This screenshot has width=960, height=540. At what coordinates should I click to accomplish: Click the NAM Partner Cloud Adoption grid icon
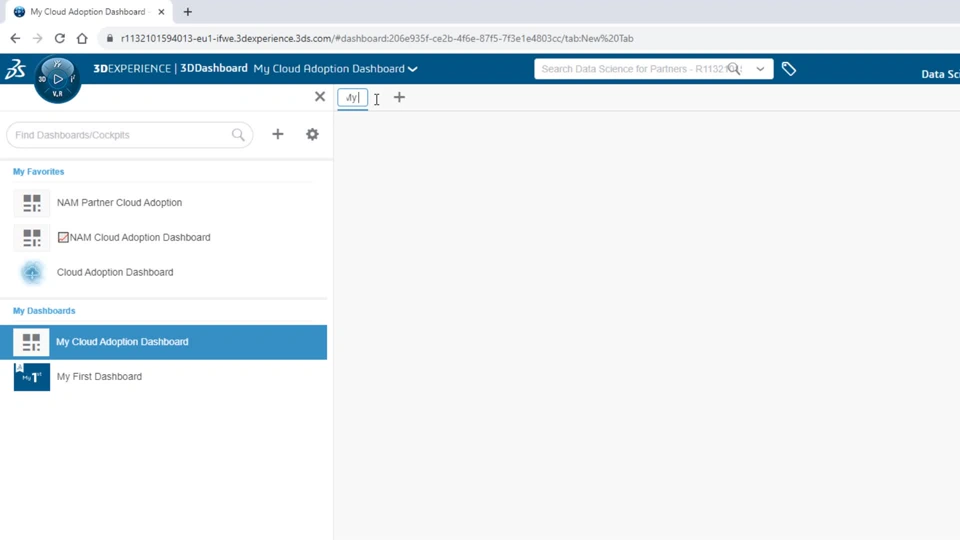coord(32,203)
